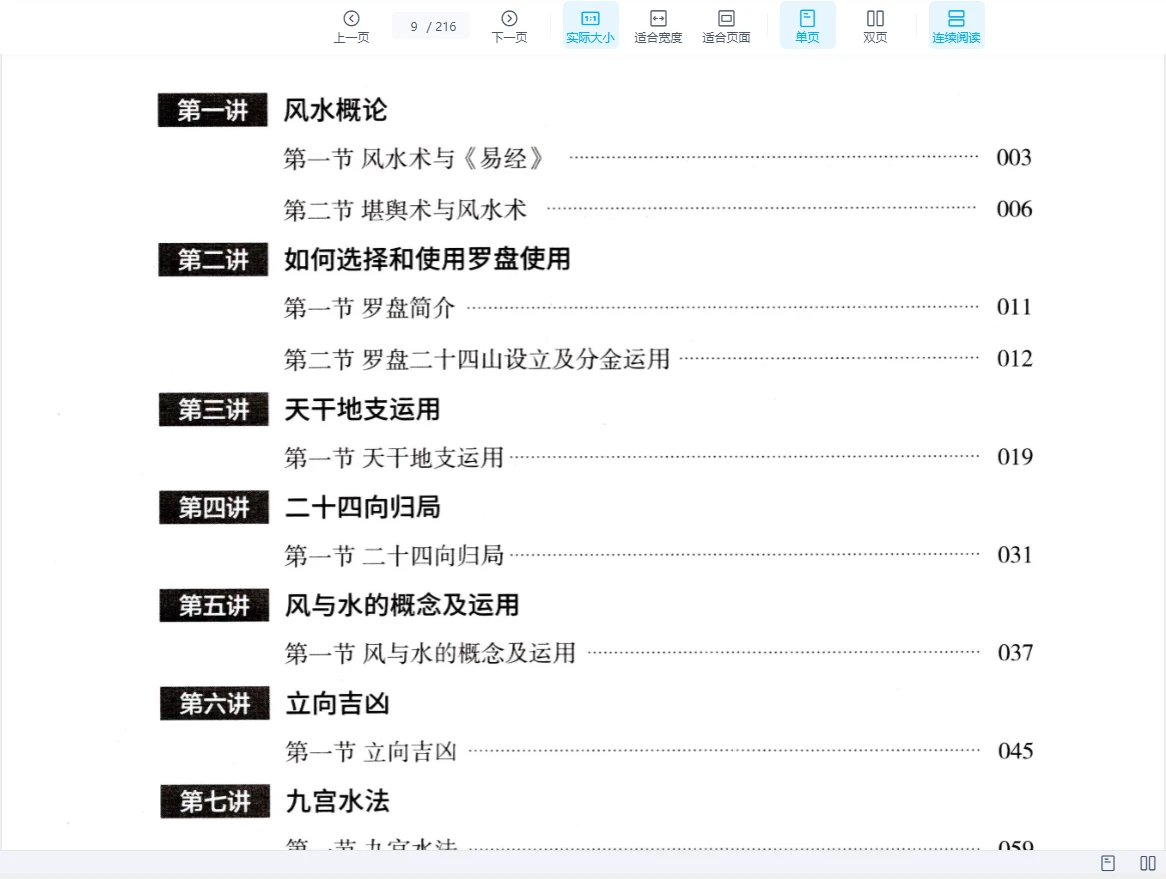Click 第六讲 立向吉凶 chapter heading
The width and height of the screenshot is (1166, 879).
tap(337, 705)
